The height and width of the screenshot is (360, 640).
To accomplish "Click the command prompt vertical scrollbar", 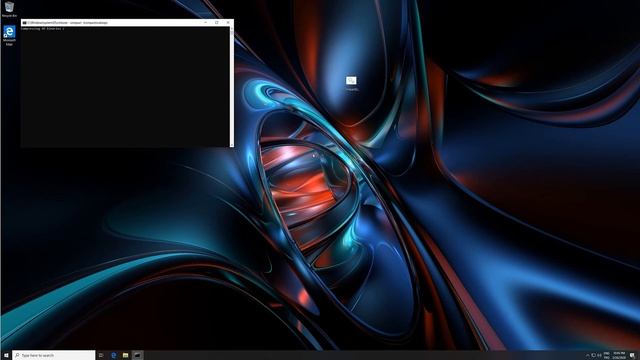I will tap(231, 87).
